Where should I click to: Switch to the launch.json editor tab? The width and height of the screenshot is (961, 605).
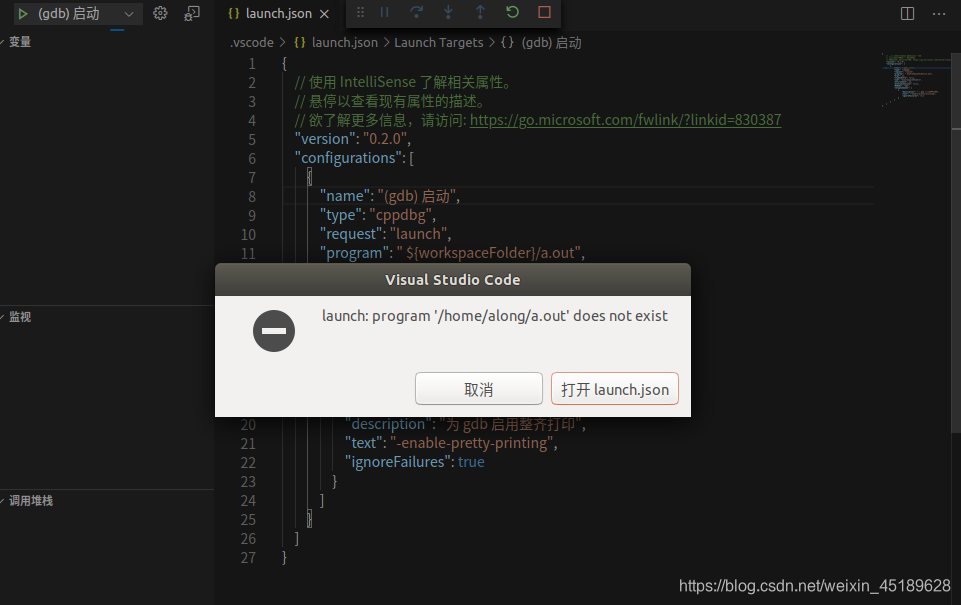[x=278, y=13]
